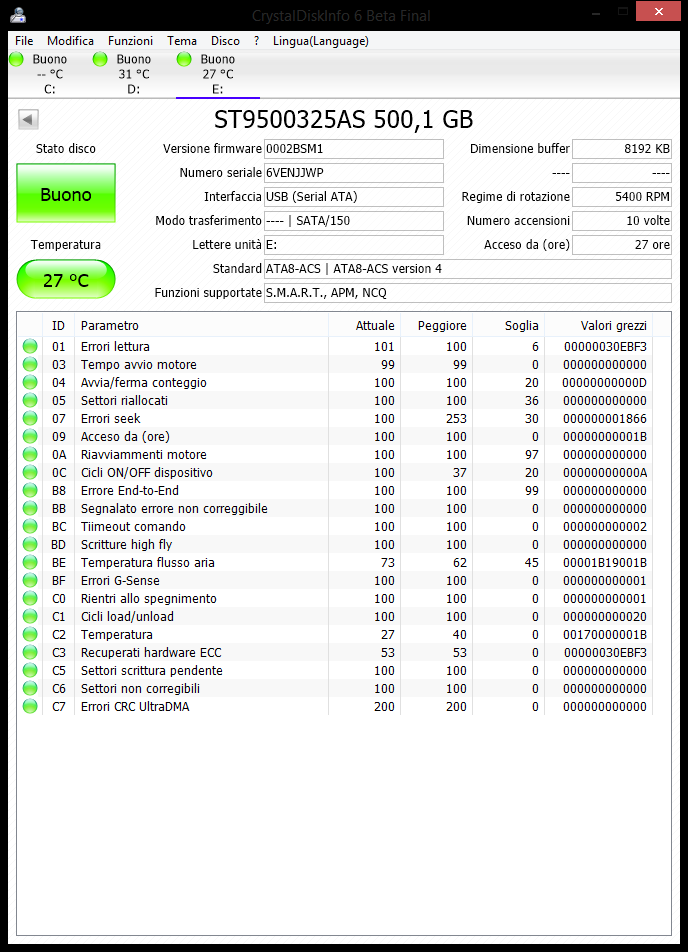The width and height of the screenshot is (688, 952).
Task: Click the Valori grezzi column header
Action: (599, 325)
